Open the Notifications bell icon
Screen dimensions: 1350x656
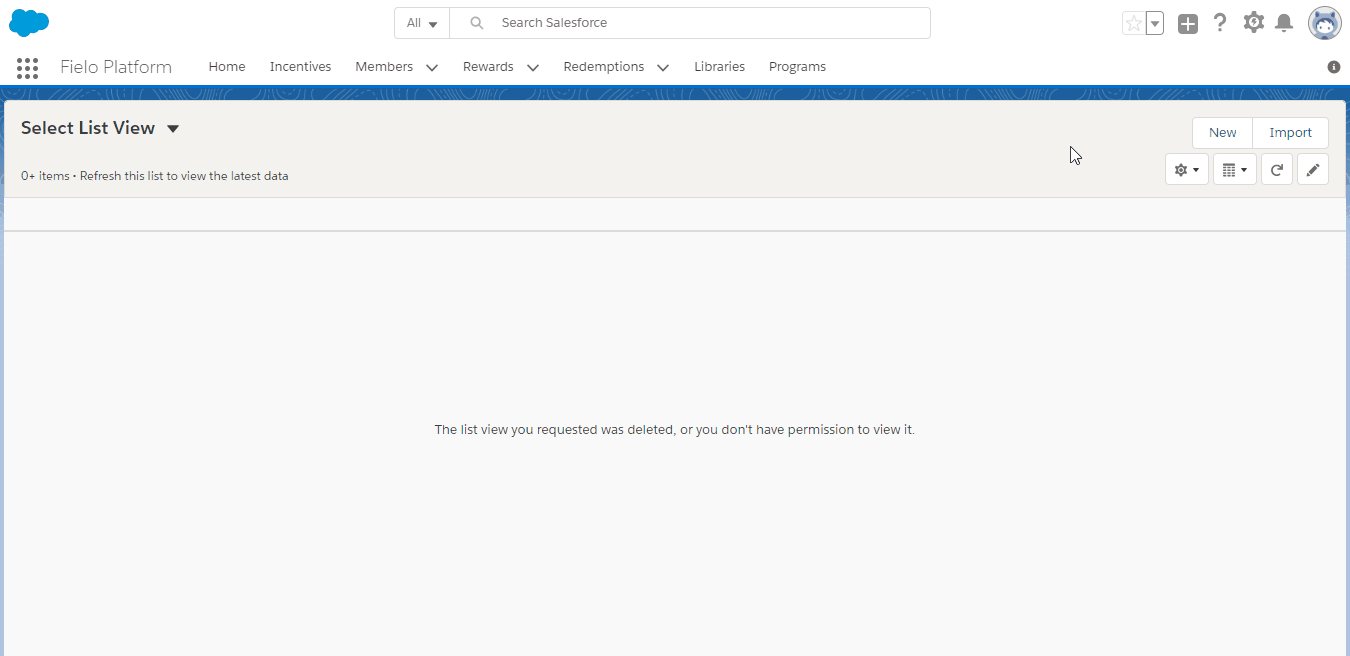click(1285, 23)
